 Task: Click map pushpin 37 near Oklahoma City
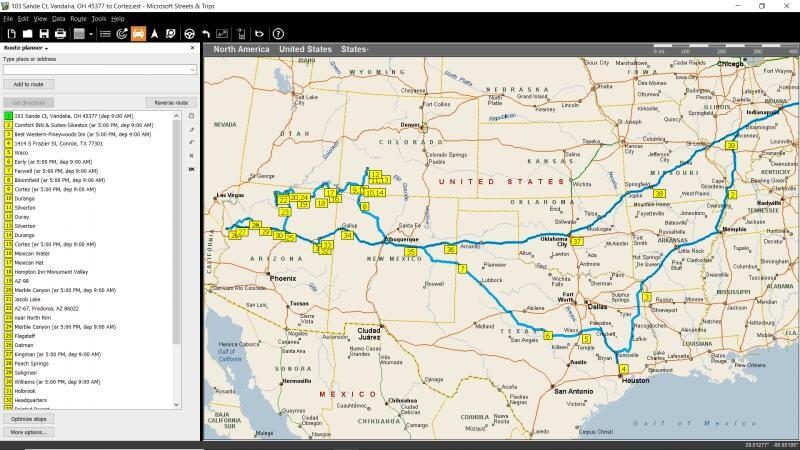577,241
